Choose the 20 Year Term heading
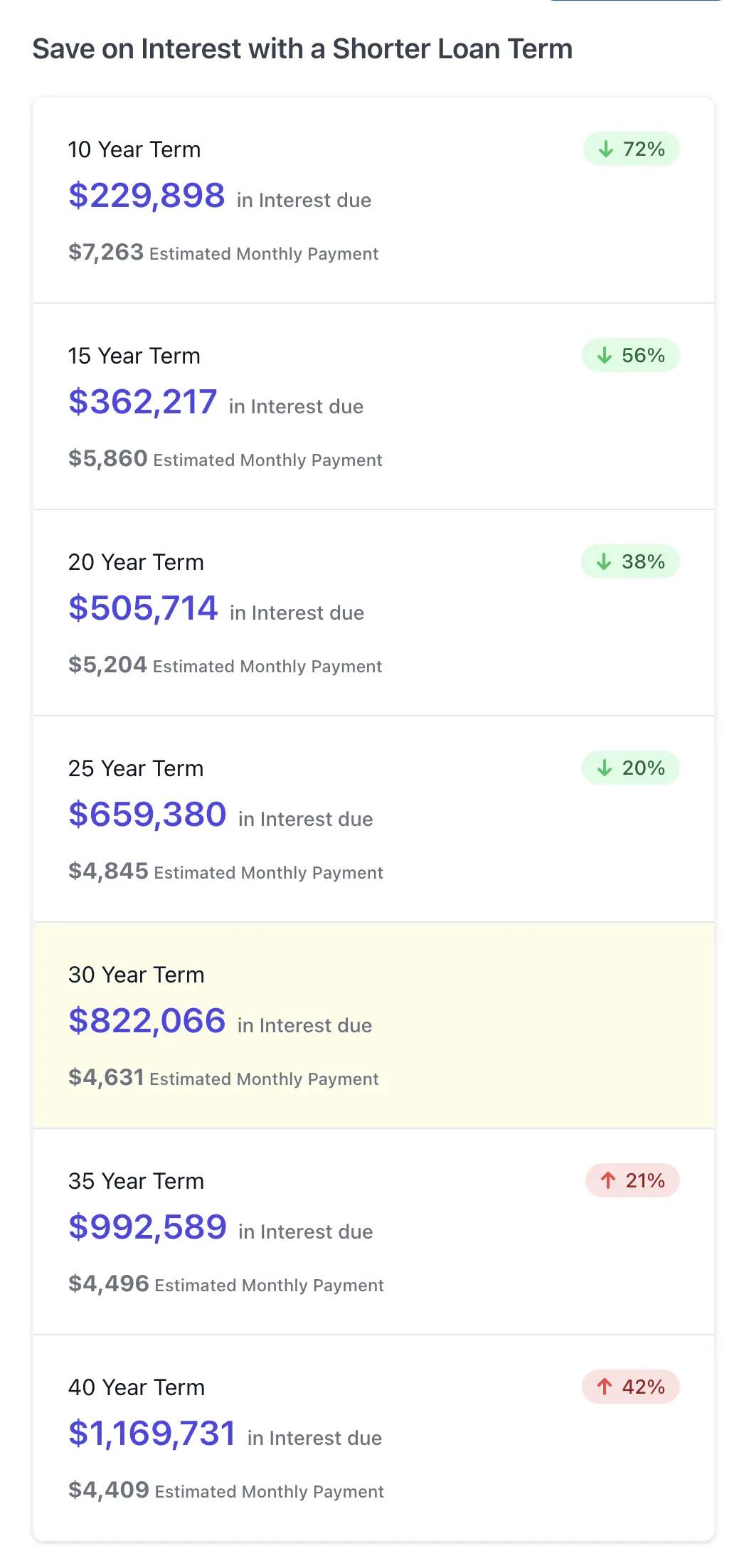744x1568 pixels. [136, 563]
